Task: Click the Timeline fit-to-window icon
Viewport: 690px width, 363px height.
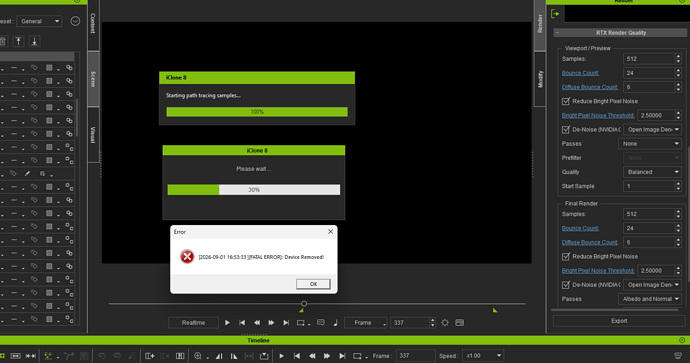Action: tap(15, 356)
